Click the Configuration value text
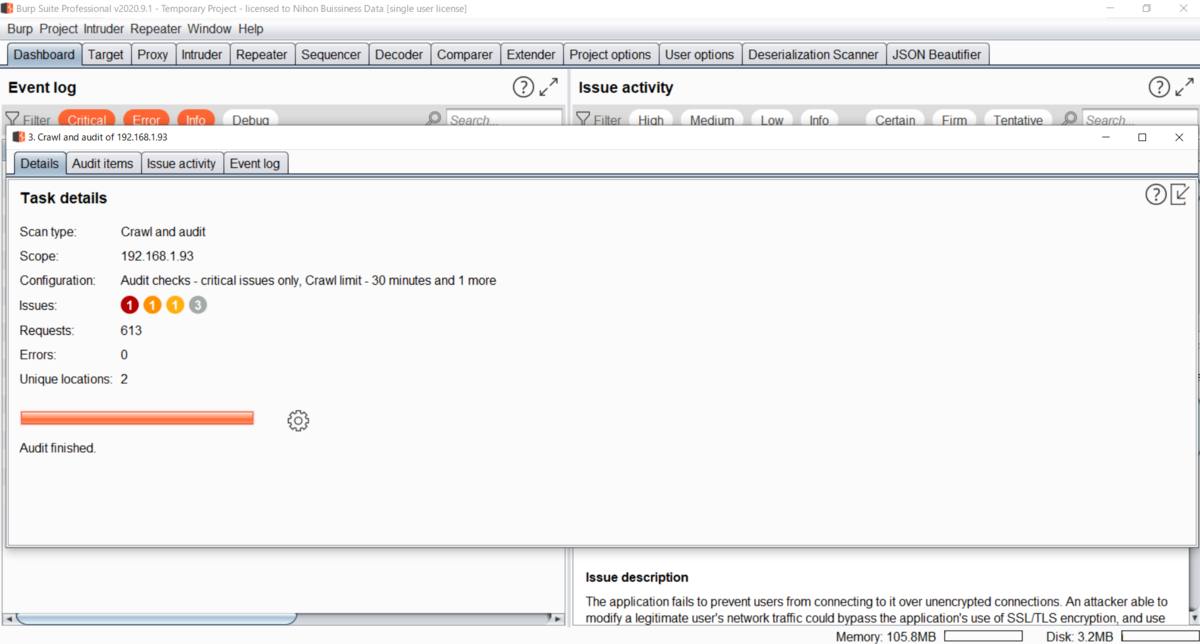Viewport: 1200px width, 644px height. tap(308, 281)
